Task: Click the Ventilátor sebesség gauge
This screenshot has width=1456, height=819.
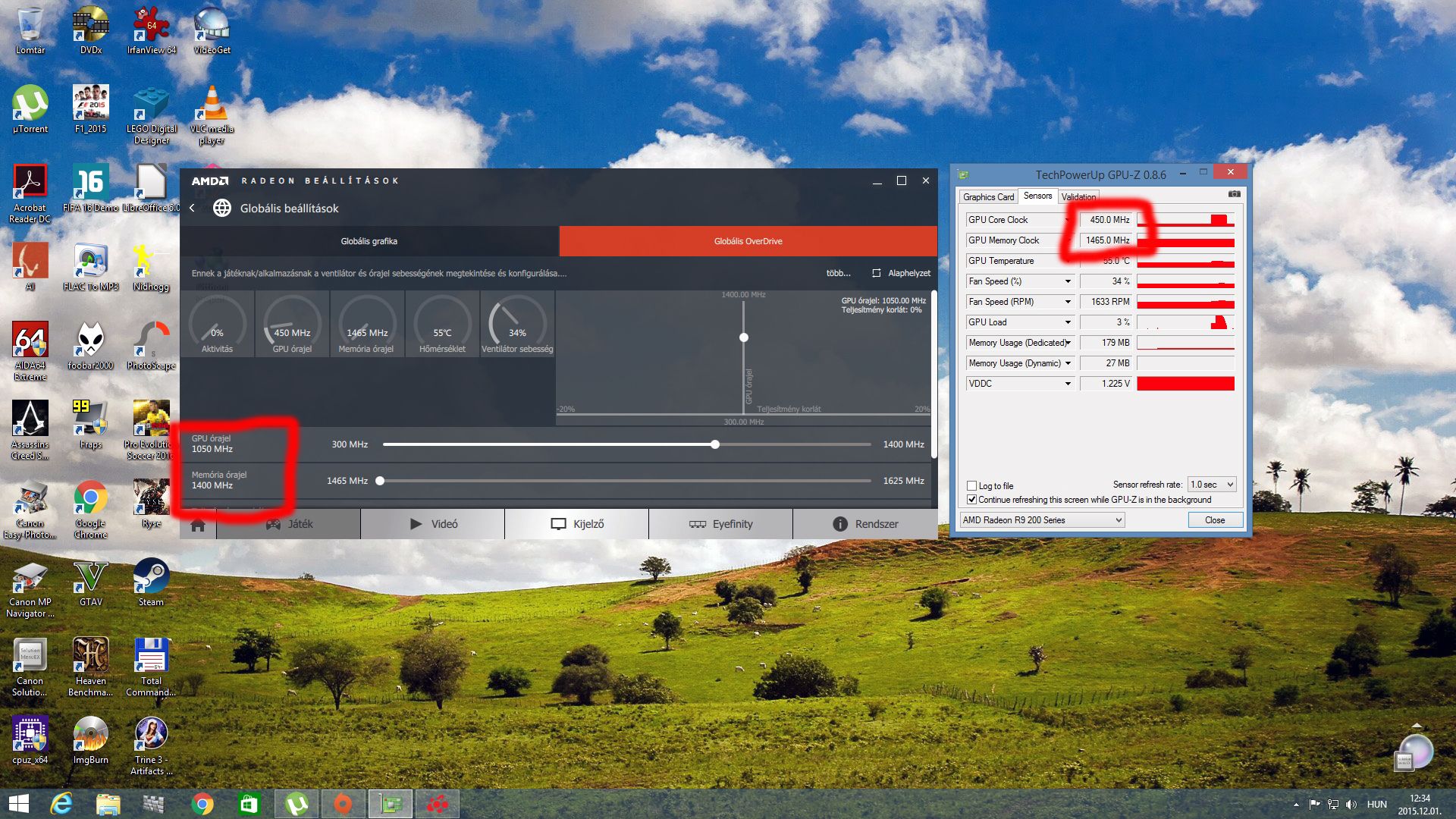Action: click(517, 324)
